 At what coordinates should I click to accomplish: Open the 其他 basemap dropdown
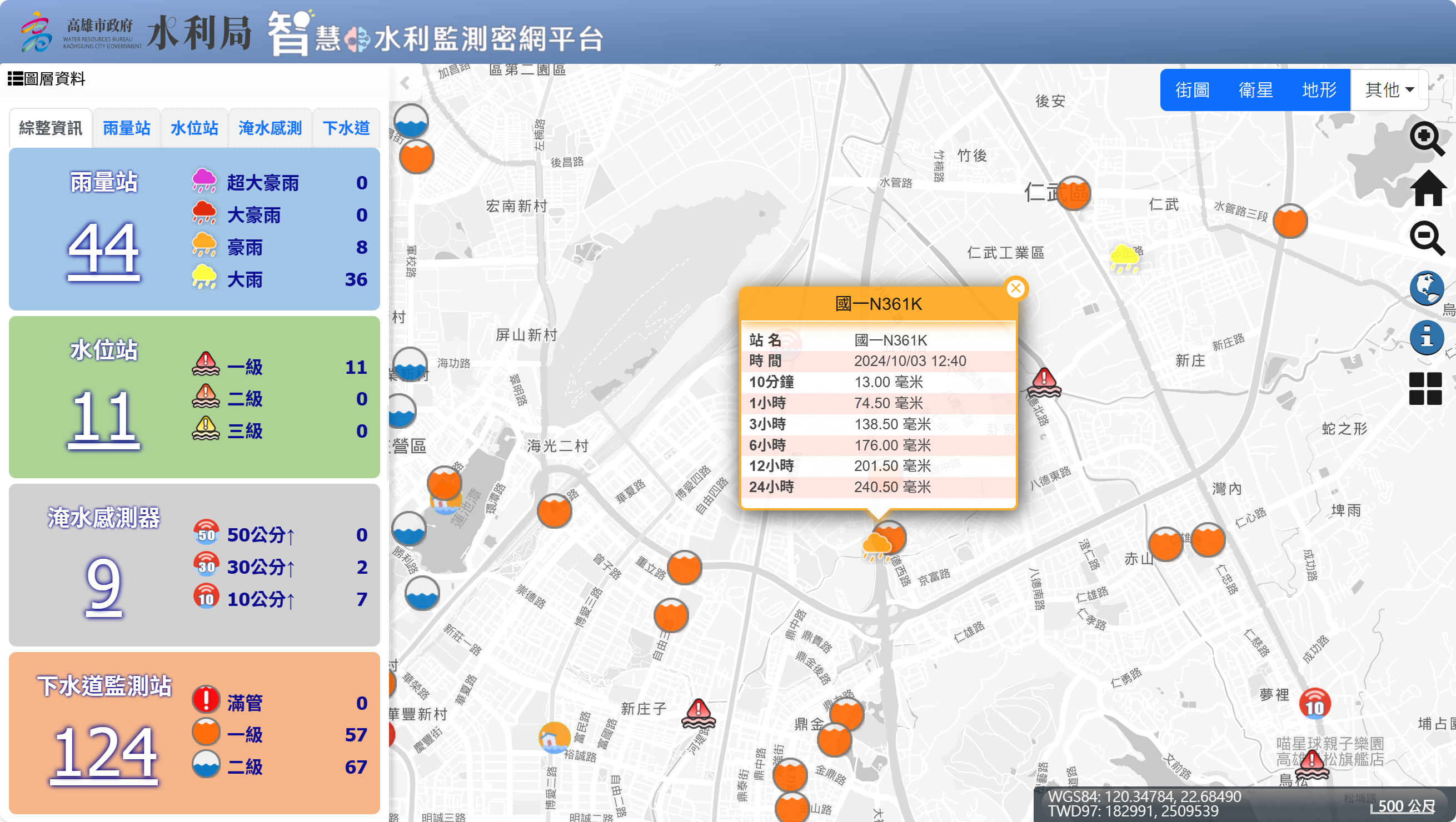(x=1389, y=90)
